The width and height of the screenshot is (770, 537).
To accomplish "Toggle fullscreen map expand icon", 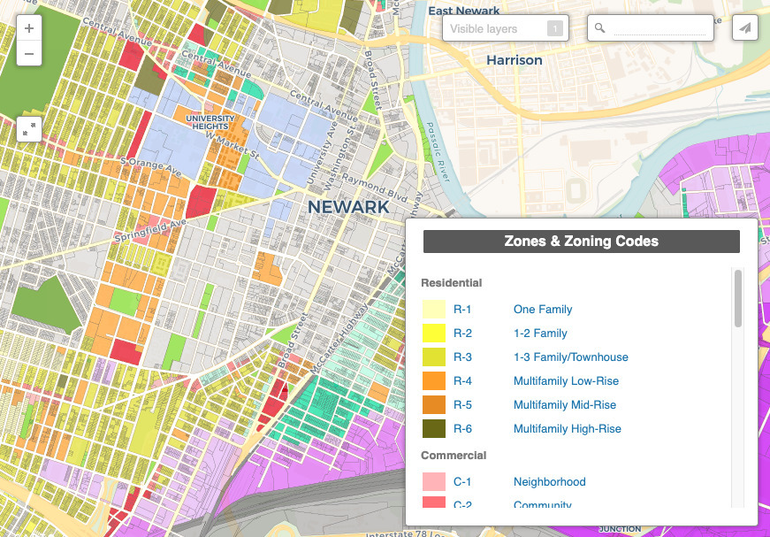I will tap(29, 128).
